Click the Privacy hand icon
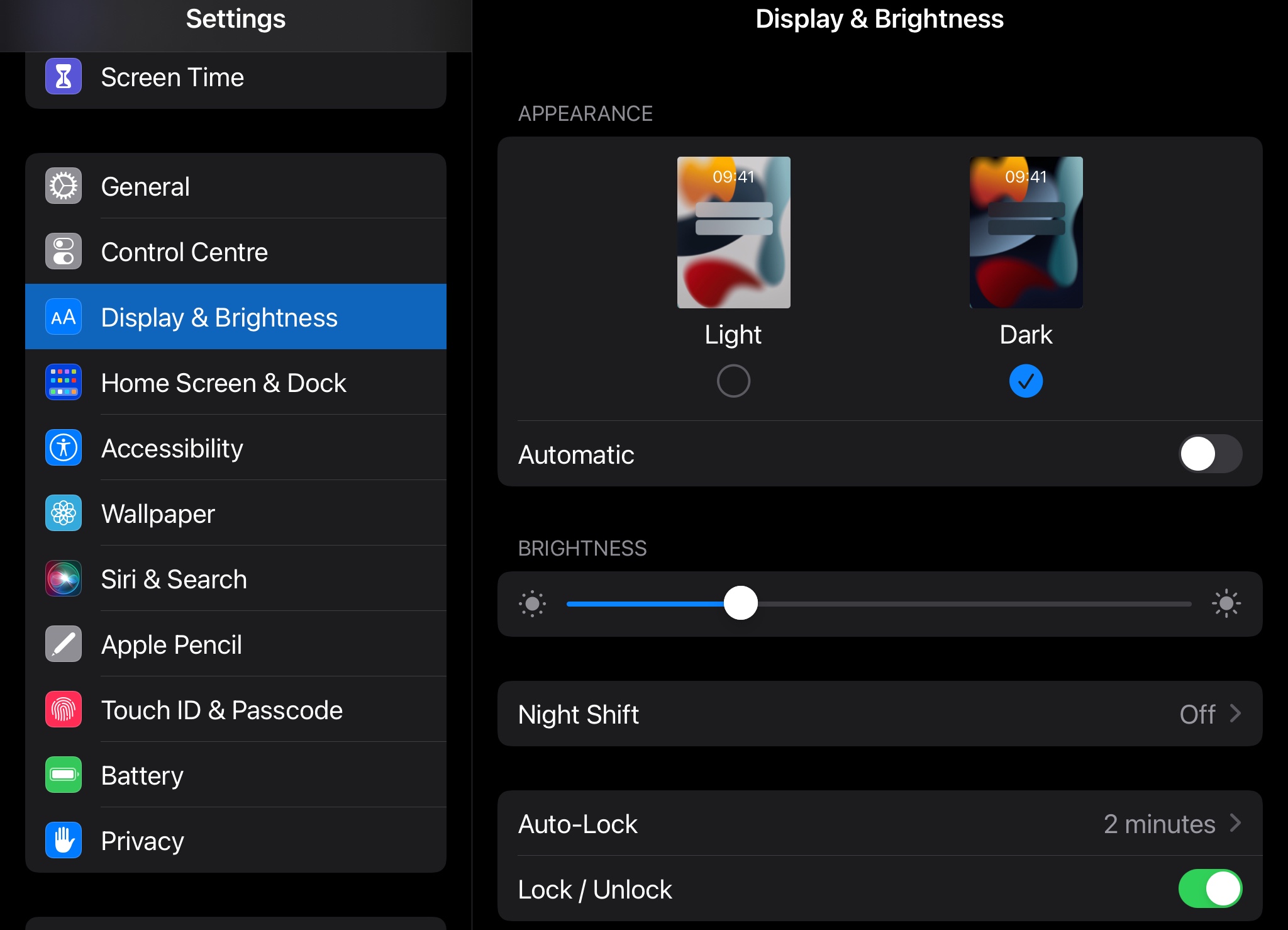This screenshot has width=1288, height=930. point(64,841)
